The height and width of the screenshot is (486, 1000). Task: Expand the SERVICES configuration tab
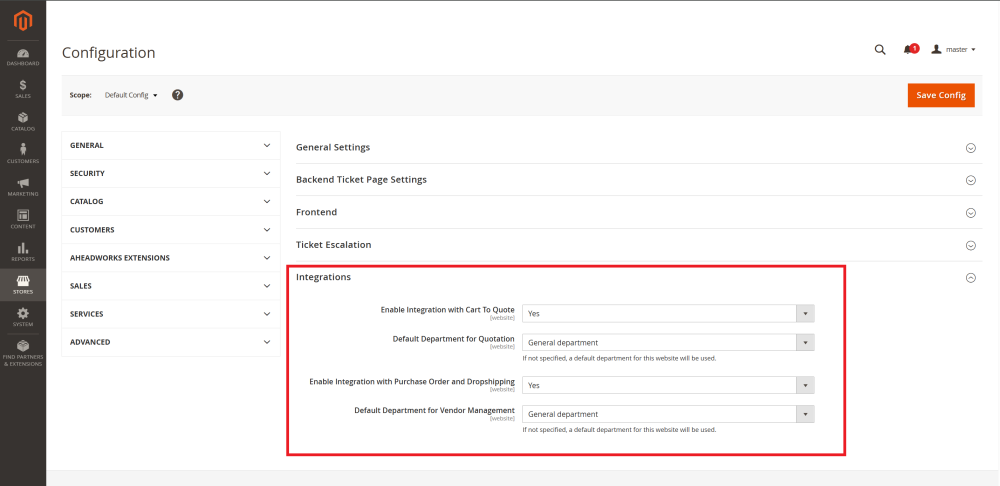tap(170, 314)
